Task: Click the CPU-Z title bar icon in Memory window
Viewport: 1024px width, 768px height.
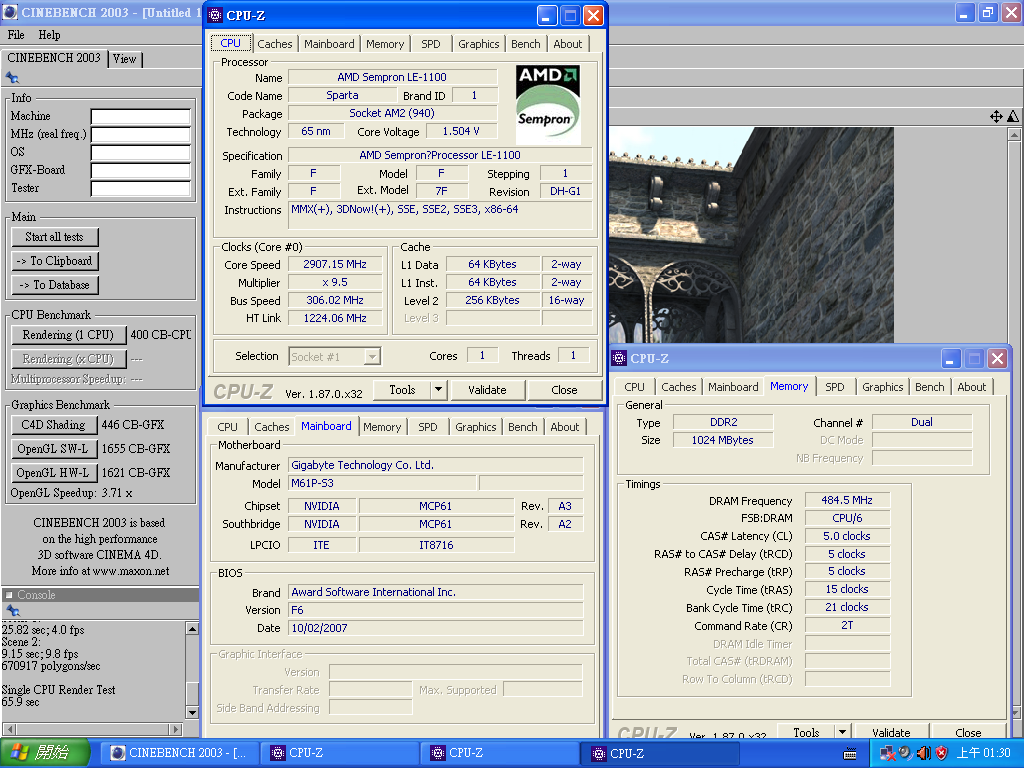Action: point(618,359)
